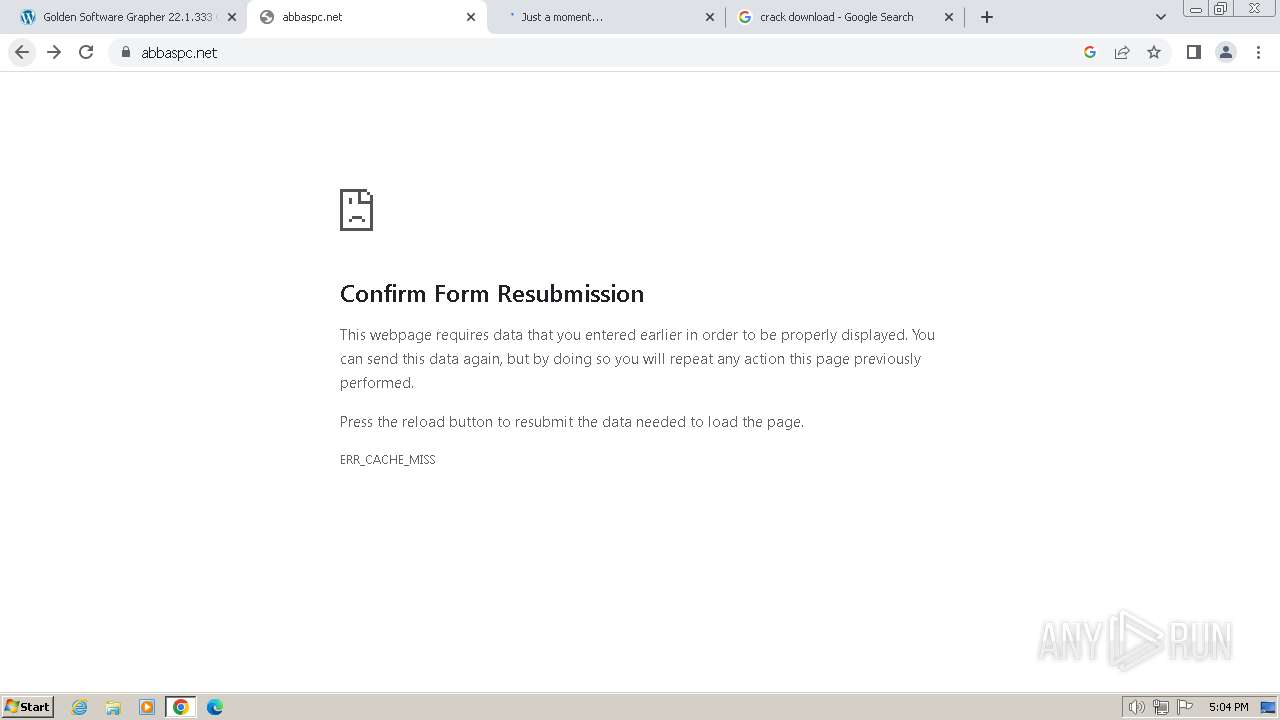This screenshot has height=720, width=1280.
Task: Open the Chrome three-dot menu
Action: [x=1258, y=52]
